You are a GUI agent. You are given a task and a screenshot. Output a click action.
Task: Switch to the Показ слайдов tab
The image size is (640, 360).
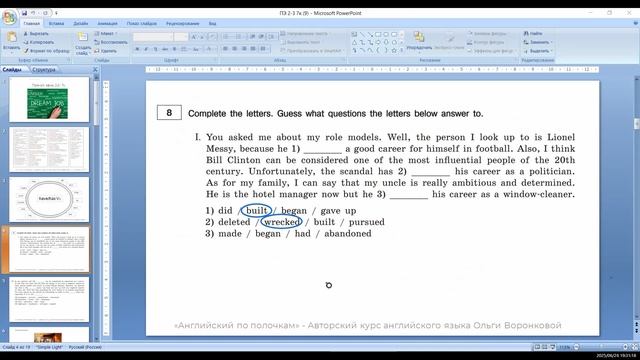click(x=142, y=24)
